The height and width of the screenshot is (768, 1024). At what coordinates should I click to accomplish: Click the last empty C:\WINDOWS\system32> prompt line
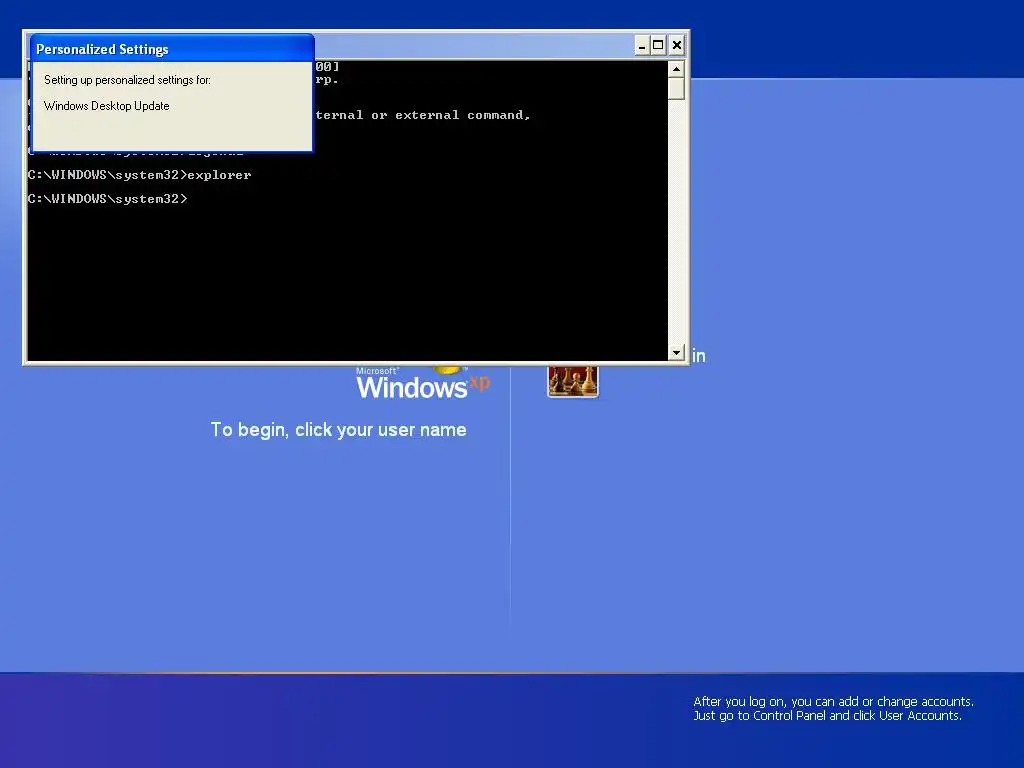click(108, 199)
